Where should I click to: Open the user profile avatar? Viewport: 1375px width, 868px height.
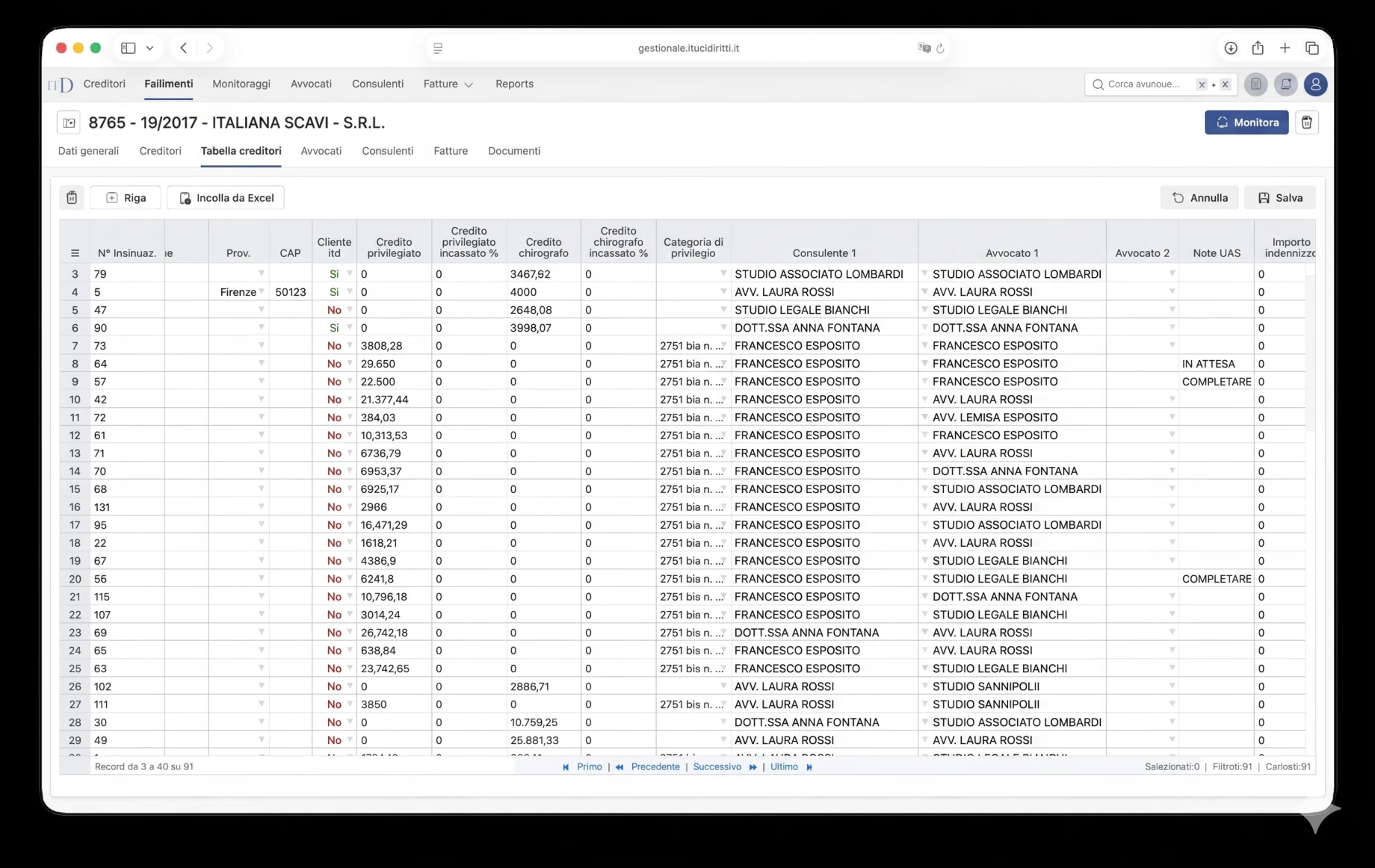[1315, 84]
